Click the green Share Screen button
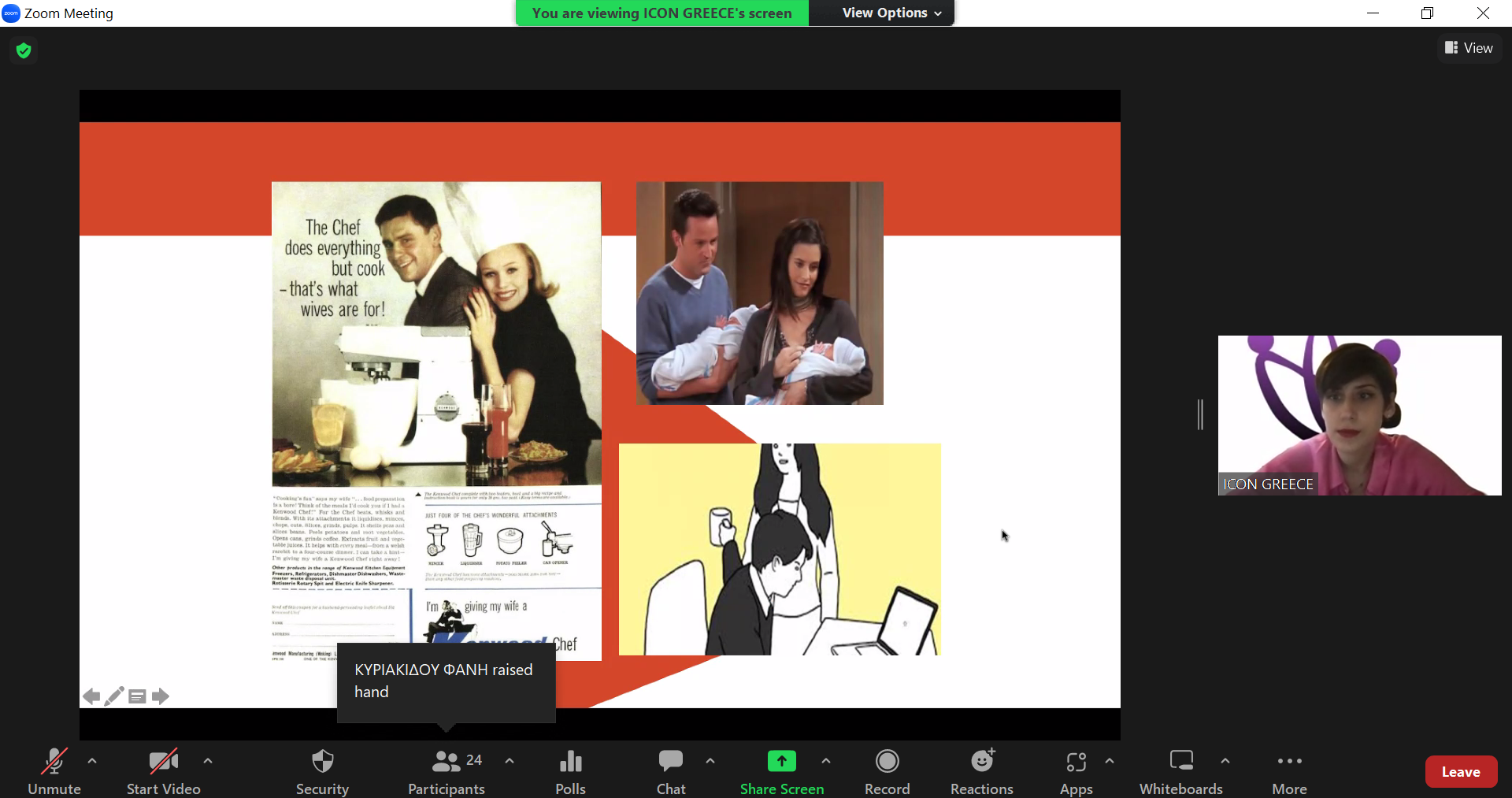 (782, 771)
